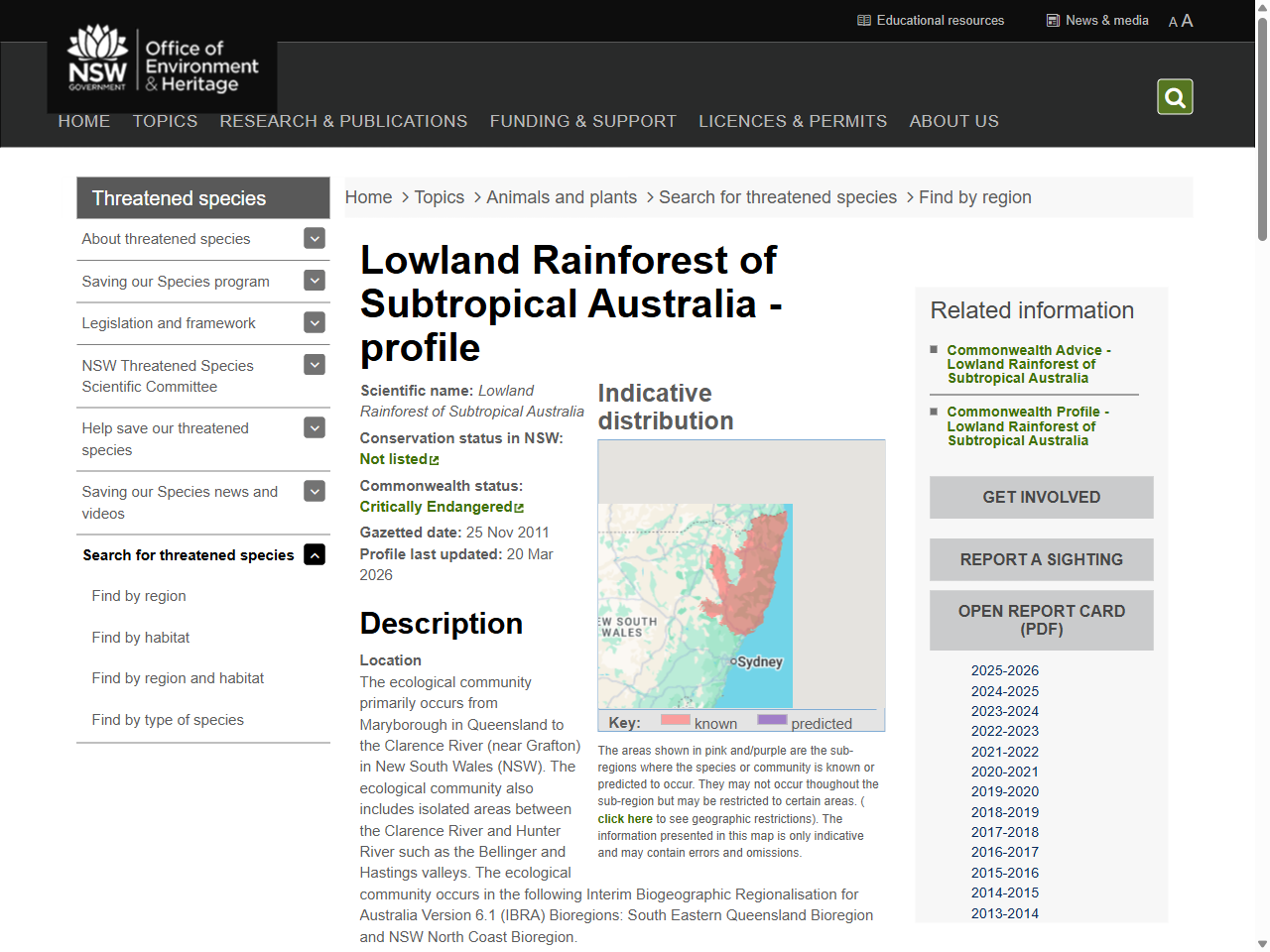Click the Educational resources icon
The image size is (1270, 952).
pos(864,20)
